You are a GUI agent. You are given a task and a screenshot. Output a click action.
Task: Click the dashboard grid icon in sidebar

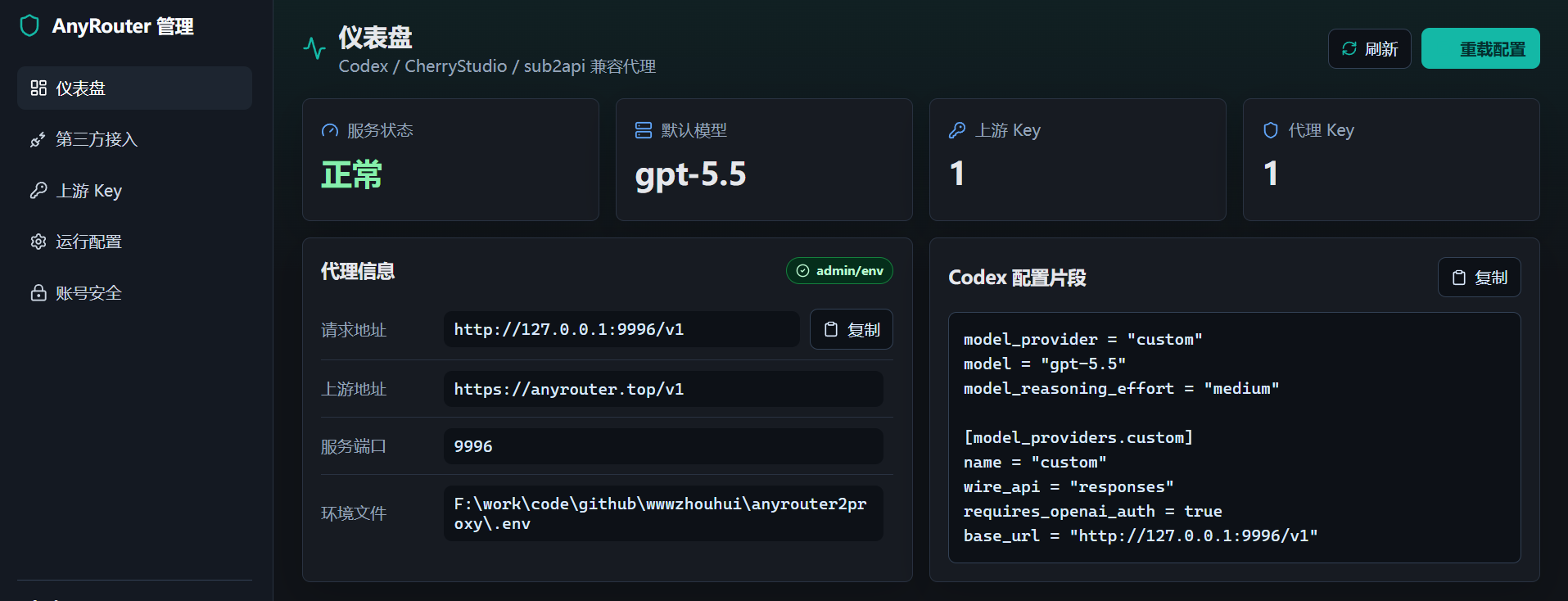[38, 88]
